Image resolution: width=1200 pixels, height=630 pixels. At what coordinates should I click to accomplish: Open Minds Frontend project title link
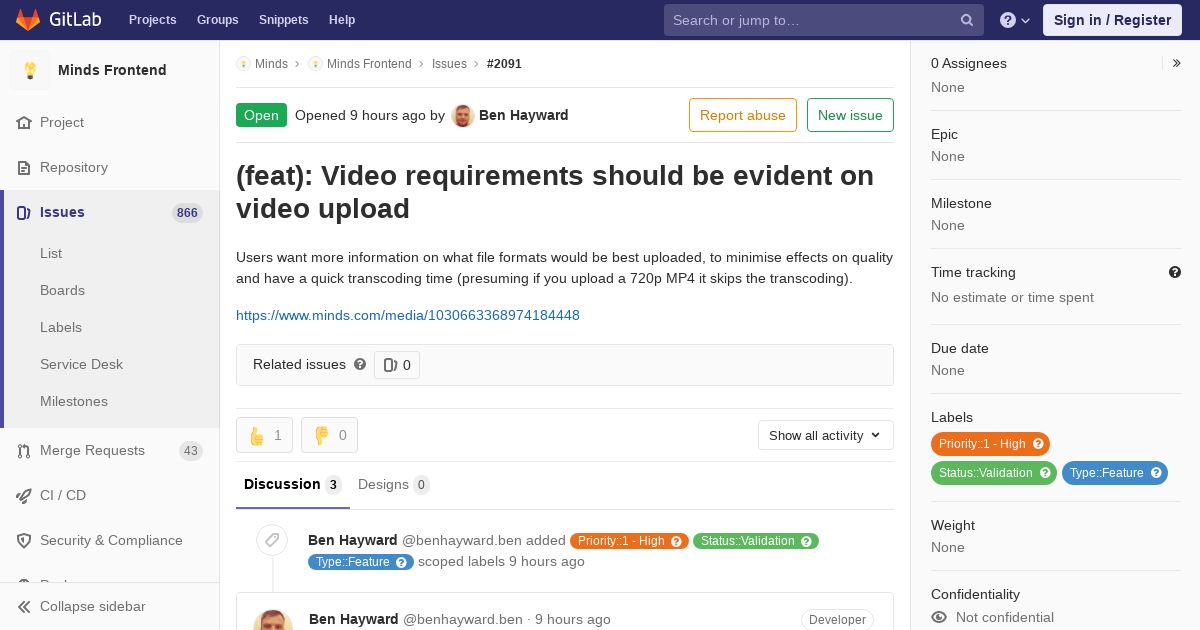tap(112, 70)
